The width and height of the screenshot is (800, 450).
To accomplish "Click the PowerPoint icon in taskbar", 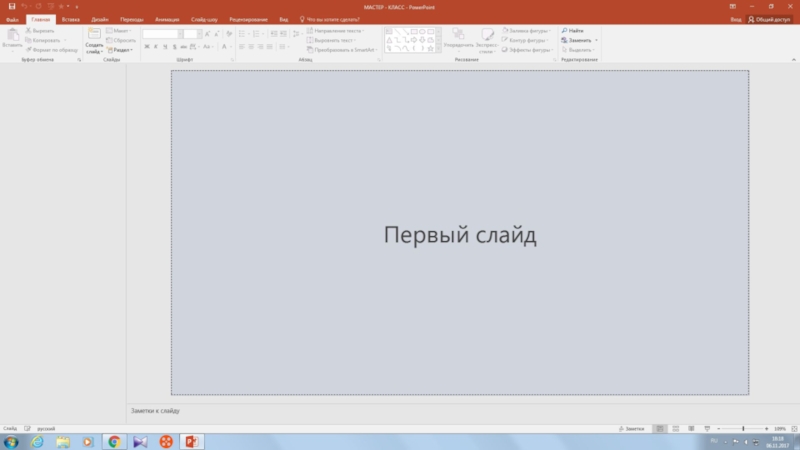I will pos(191,441).
